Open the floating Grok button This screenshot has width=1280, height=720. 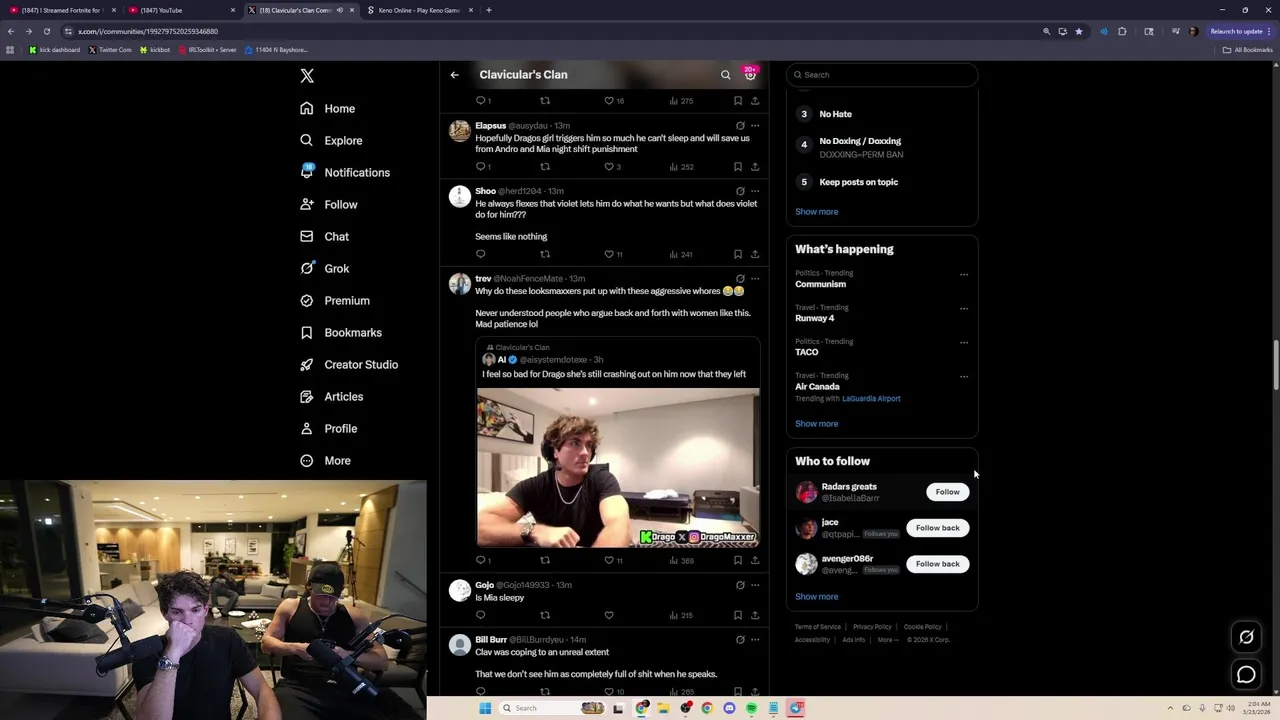pyautogui.click(x=1246, y=637)
